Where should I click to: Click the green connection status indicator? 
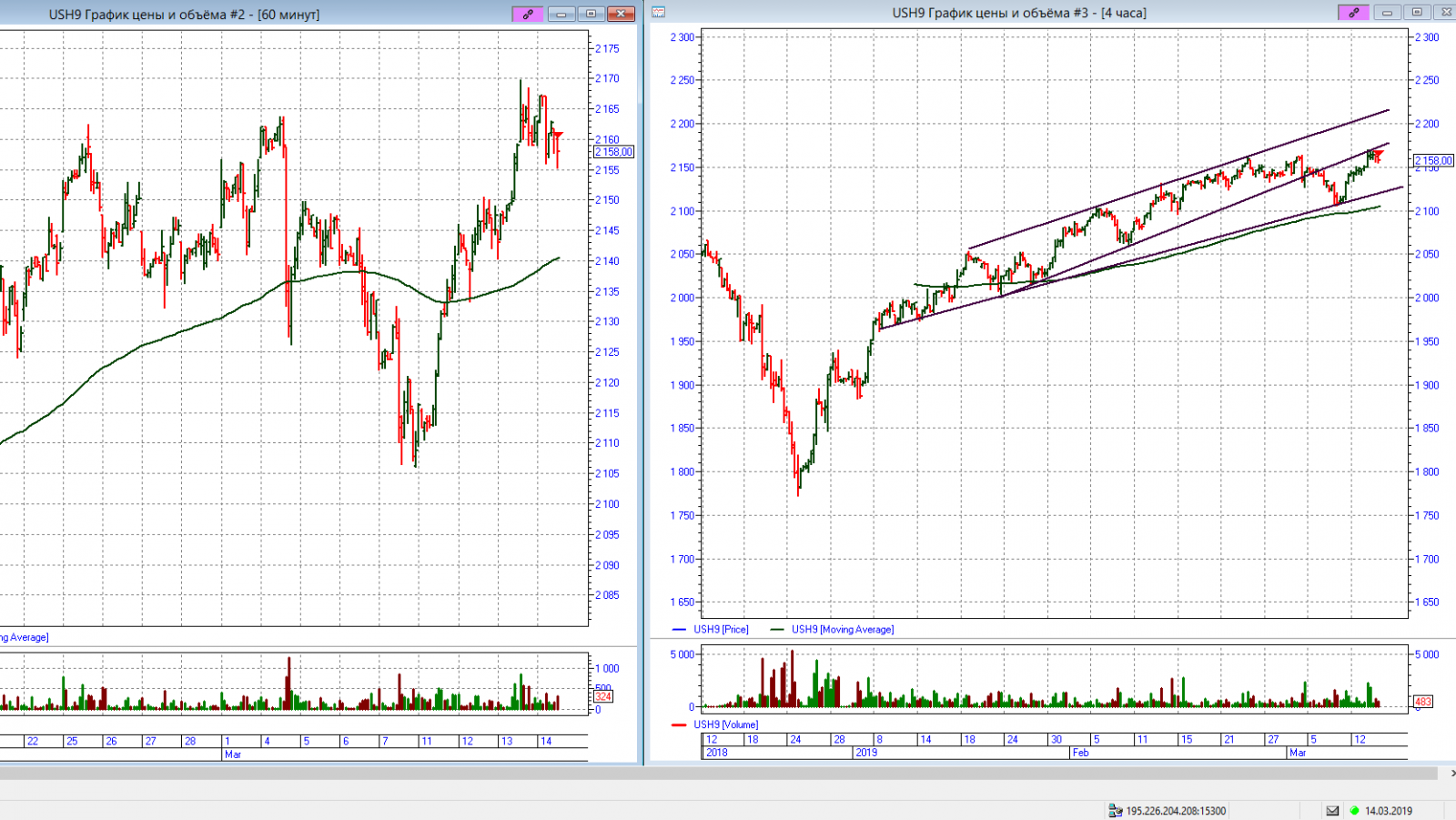point(1354,810)
